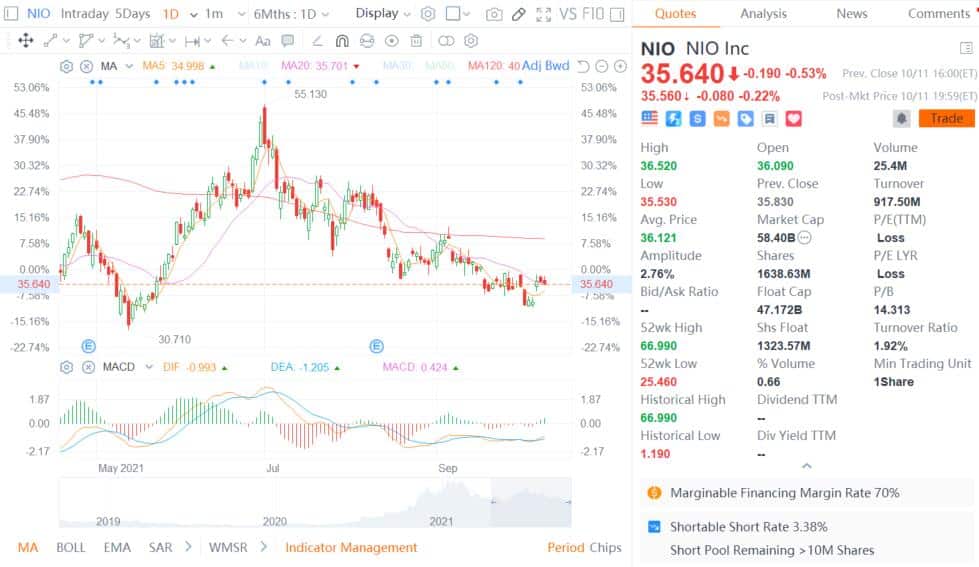The width and height of the screenshot is (979, 567).
Task: Switch to the Analysis tab
Action: point(763,14)
